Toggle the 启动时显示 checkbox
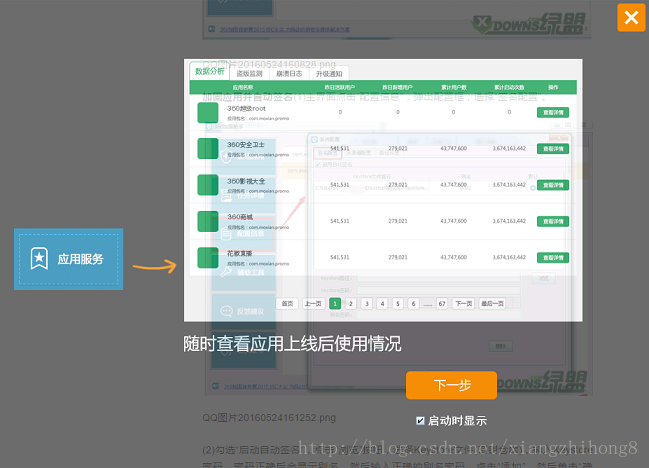 pyautogui.click(x=420, y=421)
